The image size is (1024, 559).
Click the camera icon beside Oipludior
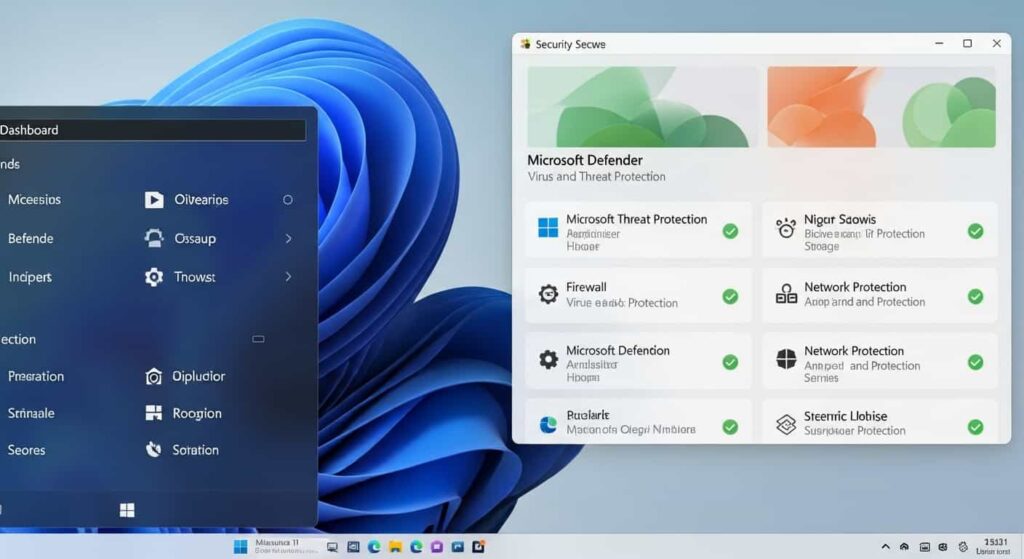[x=153, y=377]
